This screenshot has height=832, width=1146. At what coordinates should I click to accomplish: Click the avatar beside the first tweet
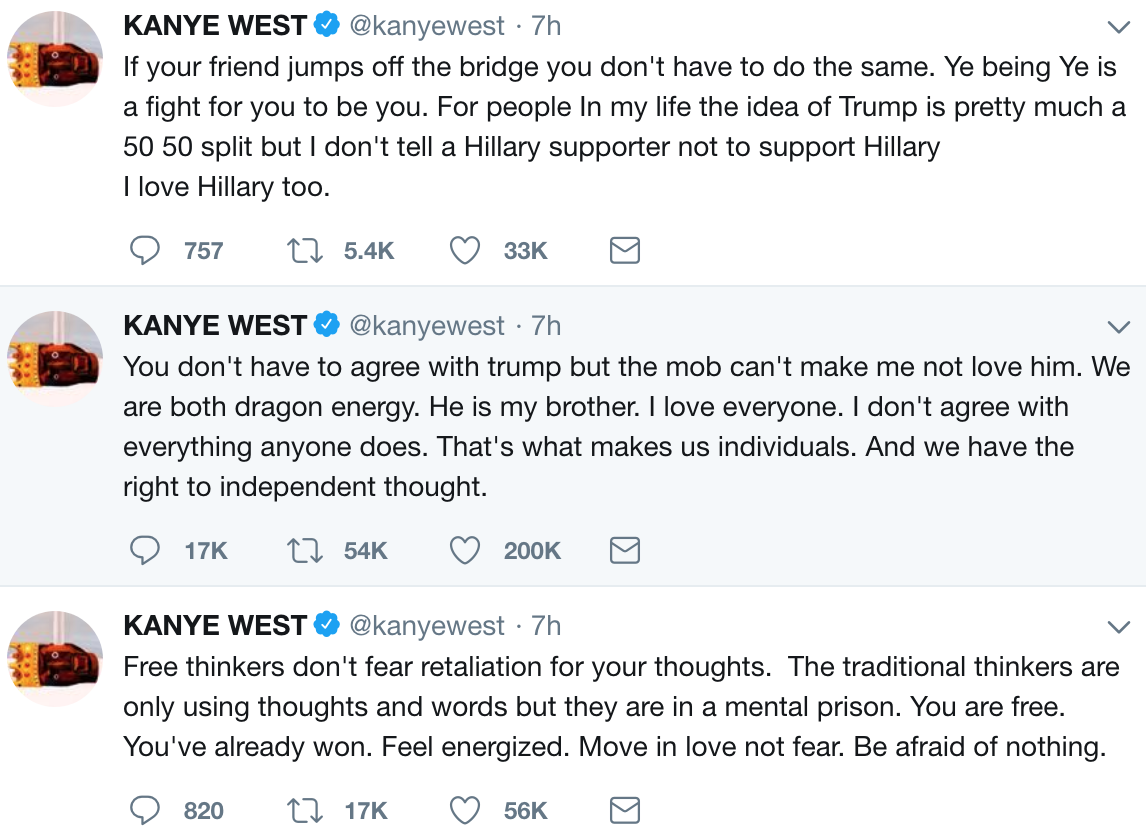click(56, 59)
